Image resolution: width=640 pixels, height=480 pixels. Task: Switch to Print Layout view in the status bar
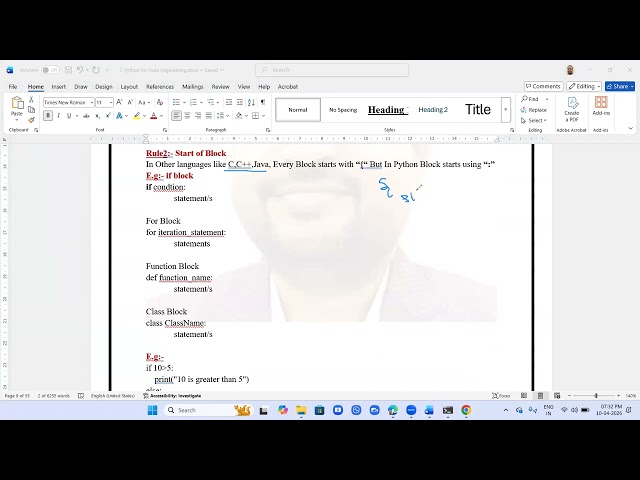pos(540,396)
